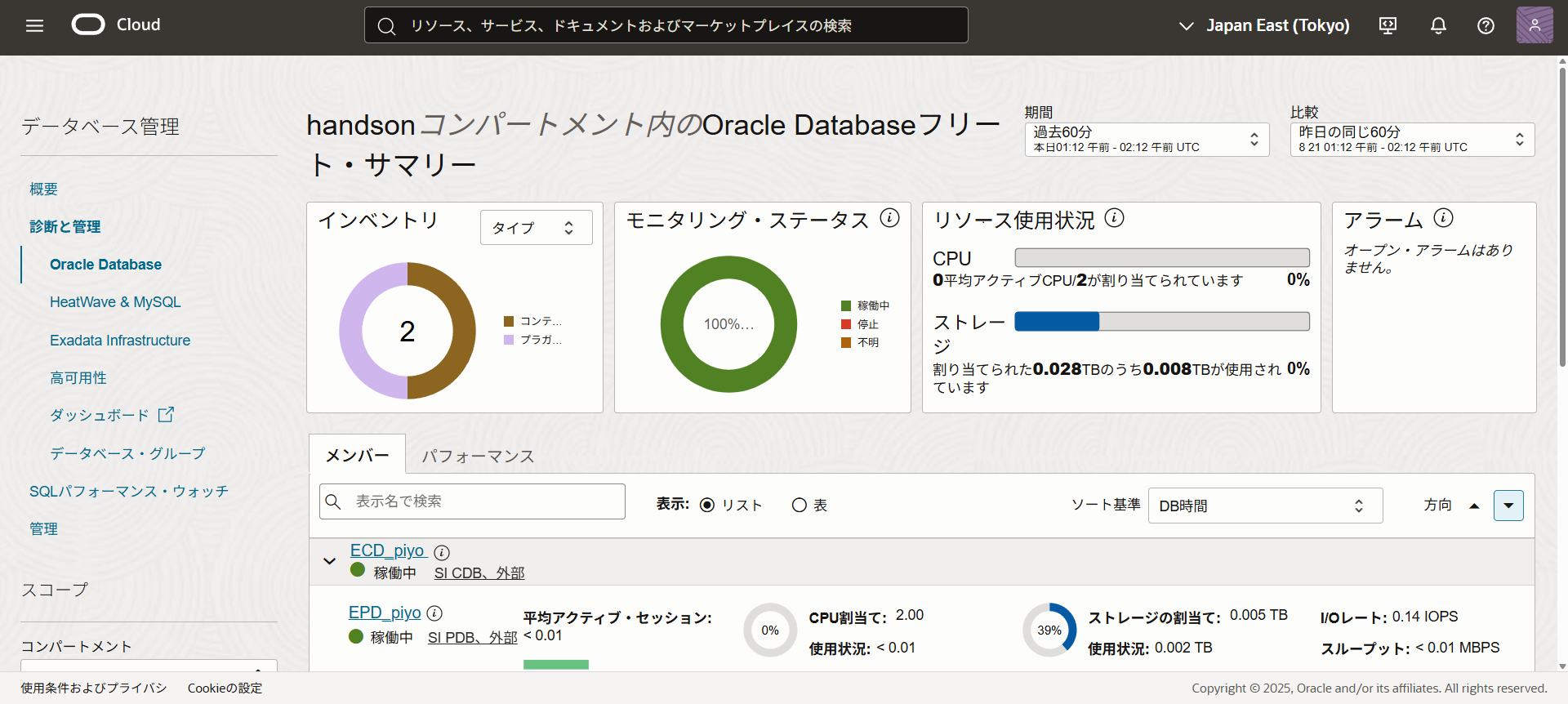Open the notifications bell
This screenshot has width=1568, height=704.
(1438, 25)
